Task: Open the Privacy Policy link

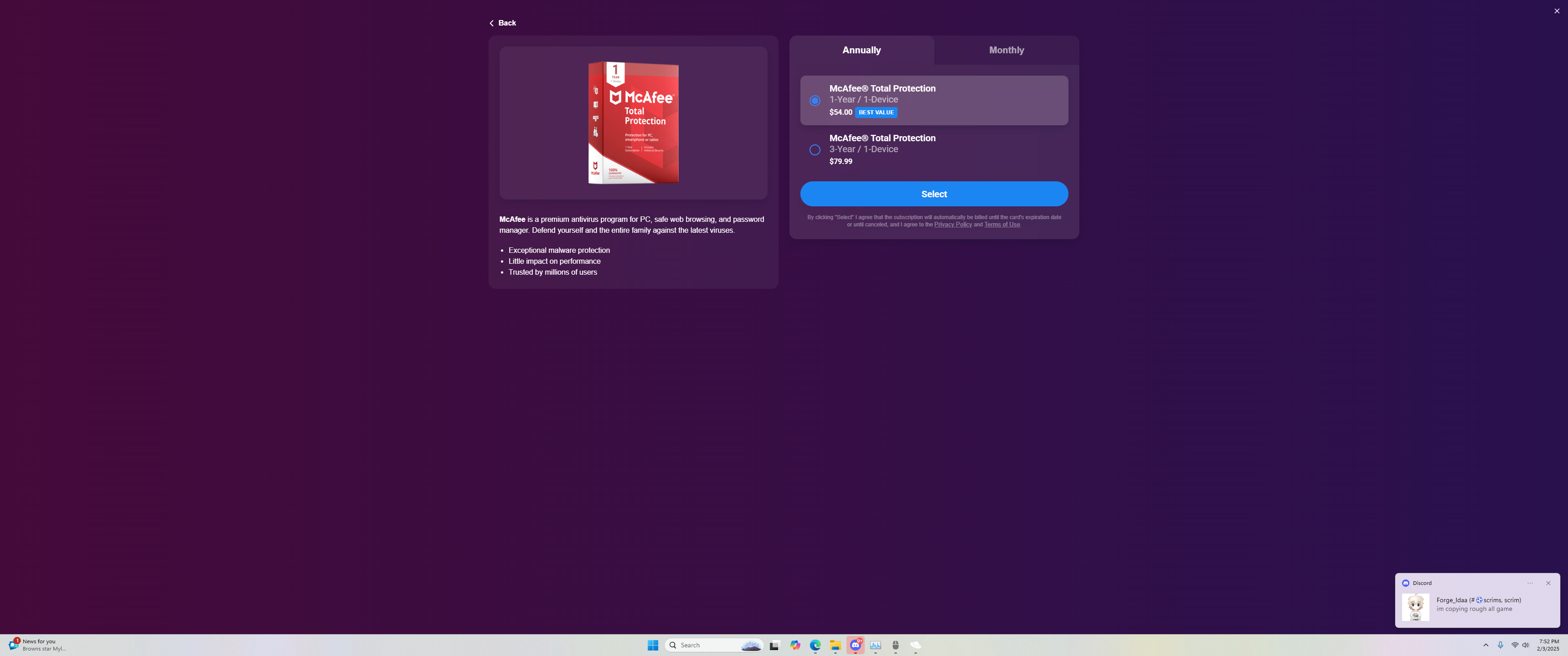Action: (x=953, y=225)
